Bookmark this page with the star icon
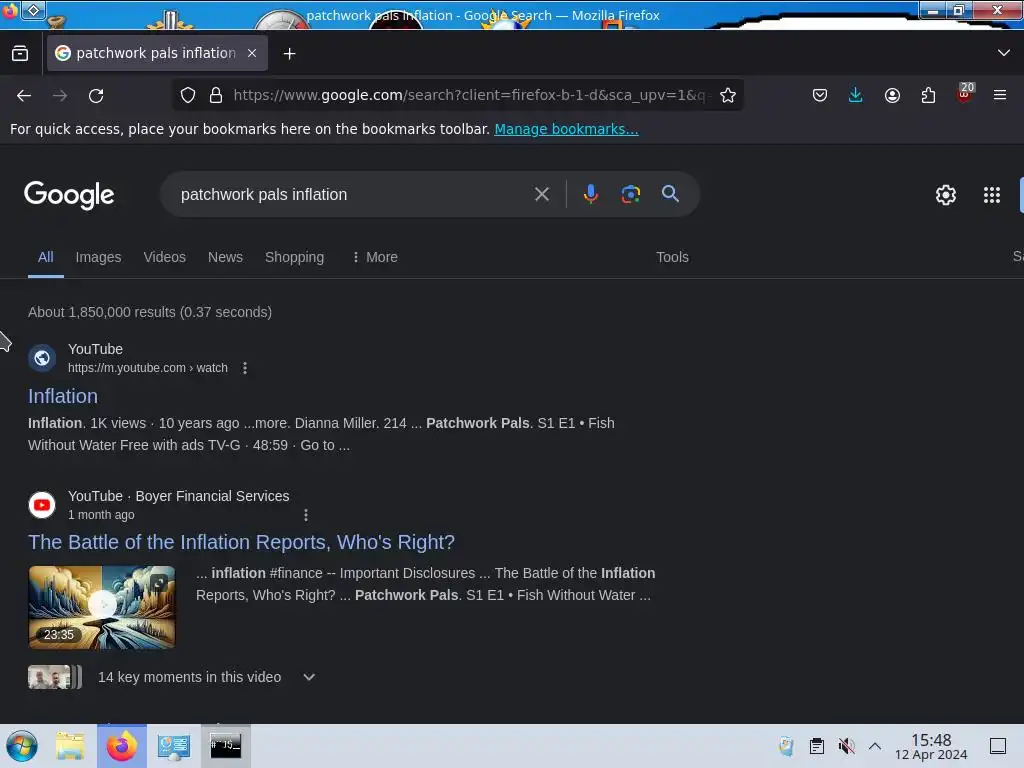The image size is (1024, 768). coord(728,95)
